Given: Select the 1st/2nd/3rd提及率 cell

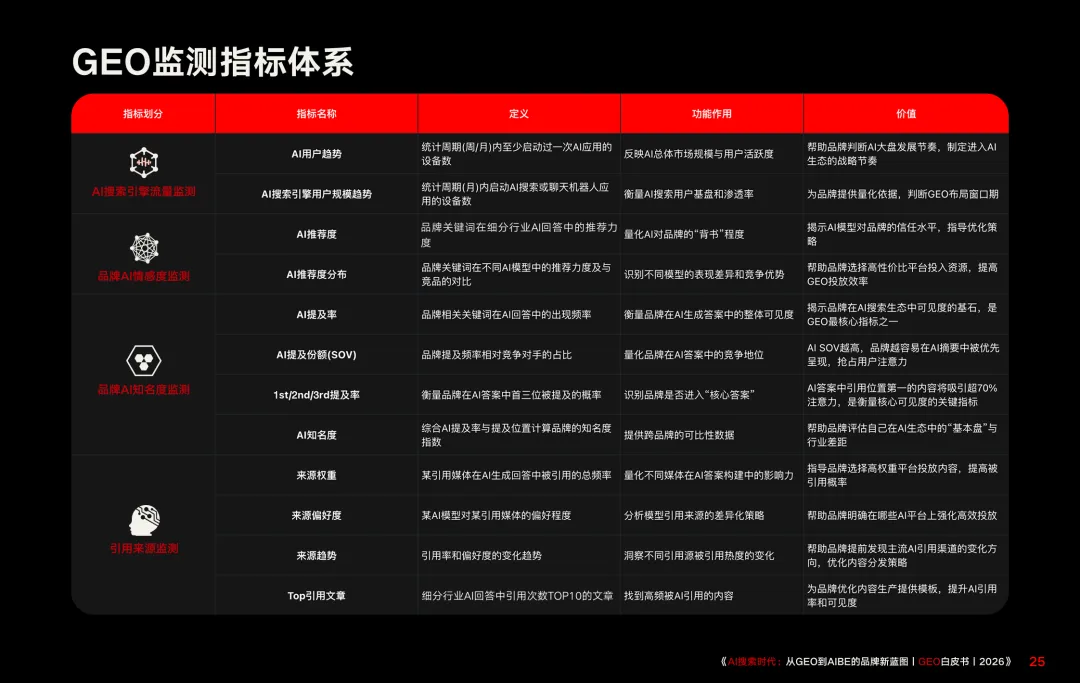Looking at the screenshot, I should coord(317,395).
